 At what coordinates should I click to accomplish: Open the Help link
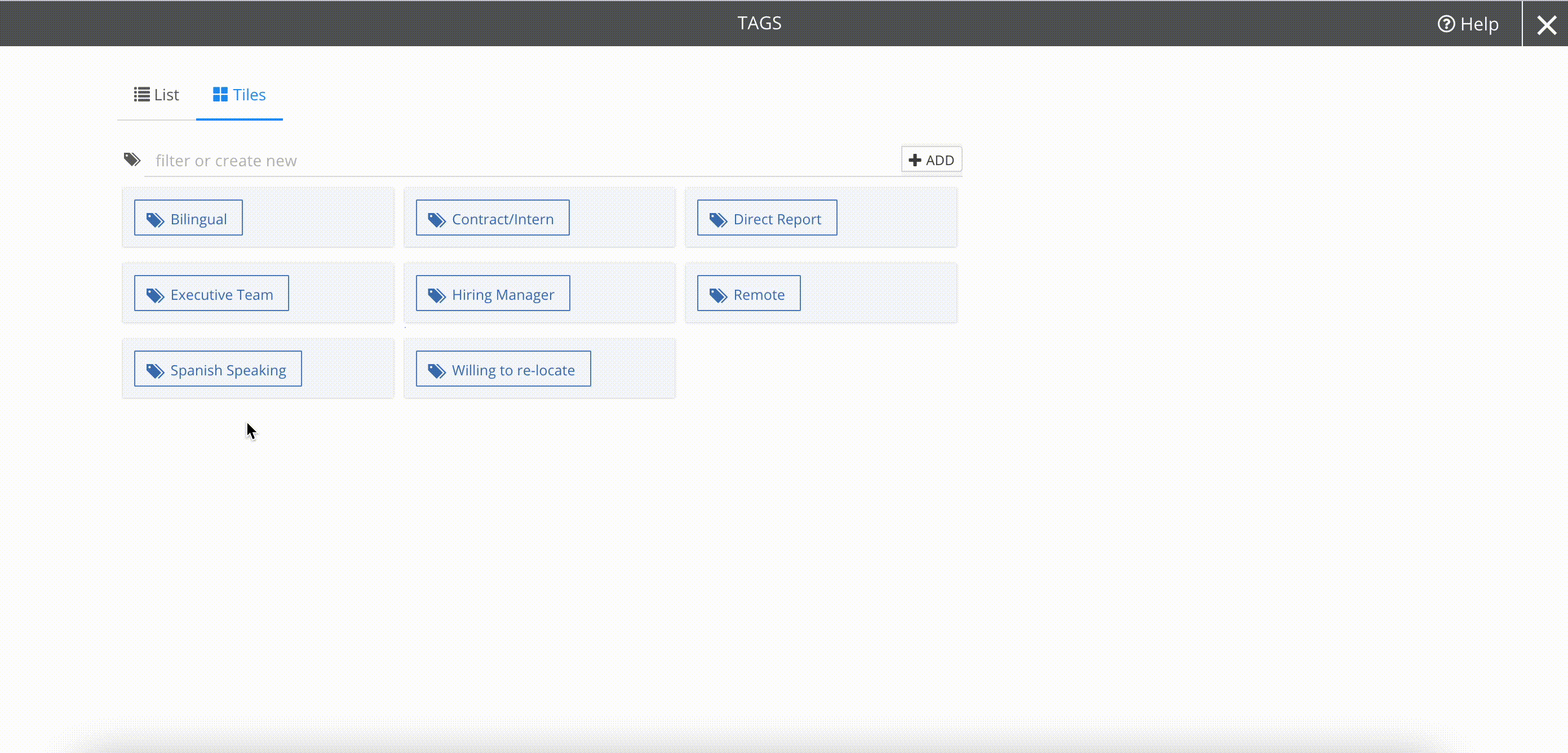1468,24
